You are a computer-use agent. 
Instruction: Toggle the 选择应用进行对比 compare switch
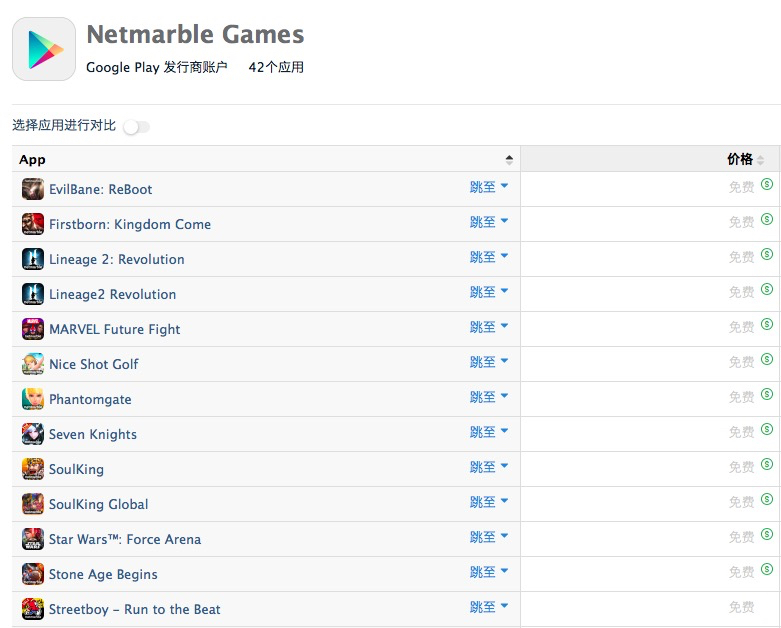click(x=136, y=127)
